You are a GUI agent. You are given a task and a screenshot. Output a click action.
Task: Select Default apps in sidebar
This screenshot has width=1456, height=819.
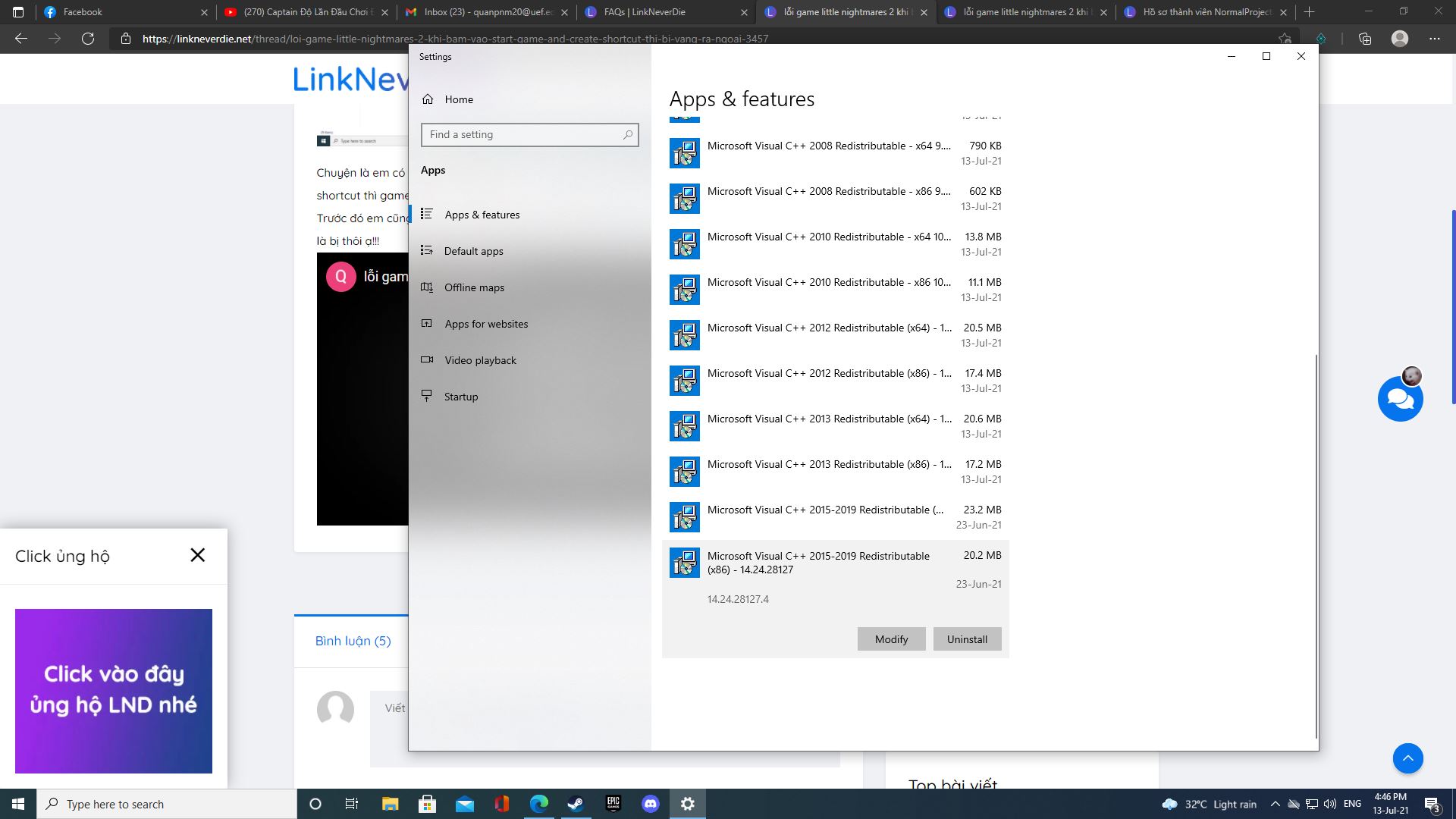click(473, 251)
